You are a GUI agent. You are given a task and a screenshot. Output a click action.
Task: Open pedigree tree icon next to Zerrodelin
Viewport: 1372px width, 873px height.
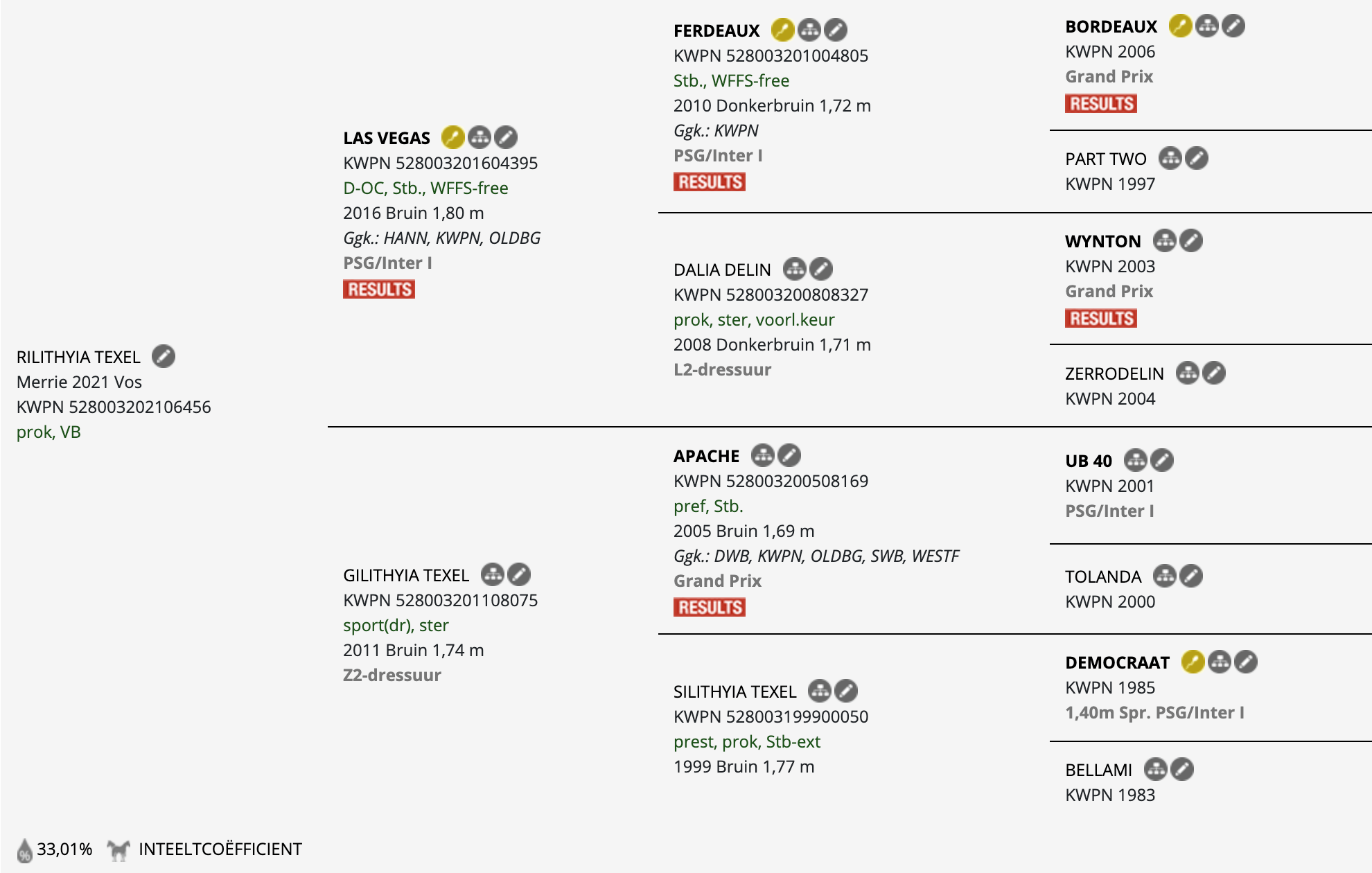1188,373
